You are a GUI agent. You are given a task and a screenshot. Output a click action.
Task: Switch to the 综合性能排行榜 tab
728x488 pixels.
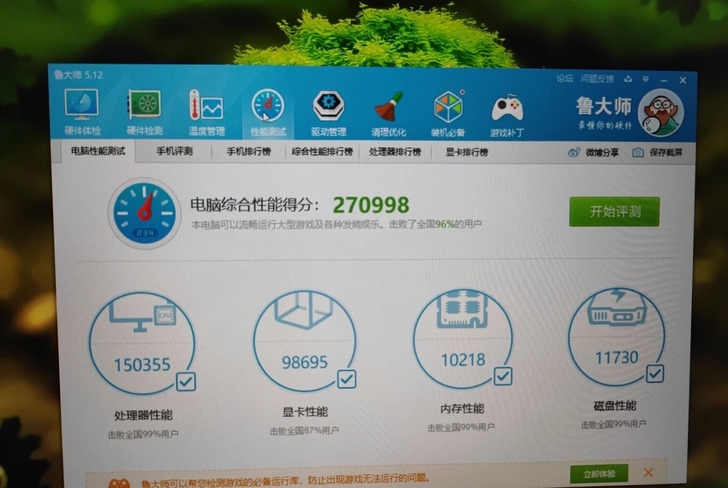coord(322,152)
